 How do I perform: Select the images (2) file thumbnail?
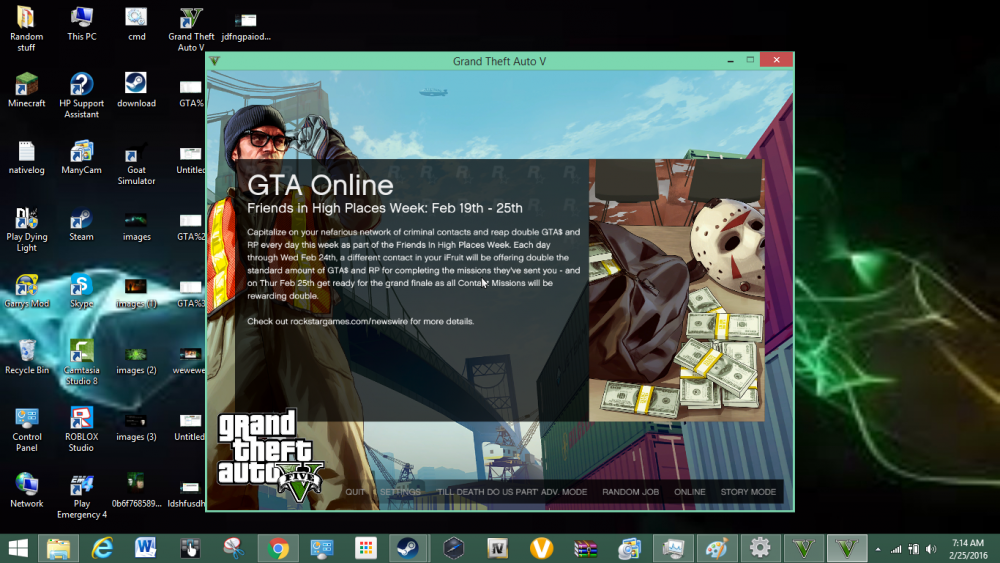[x=136, y=360]
